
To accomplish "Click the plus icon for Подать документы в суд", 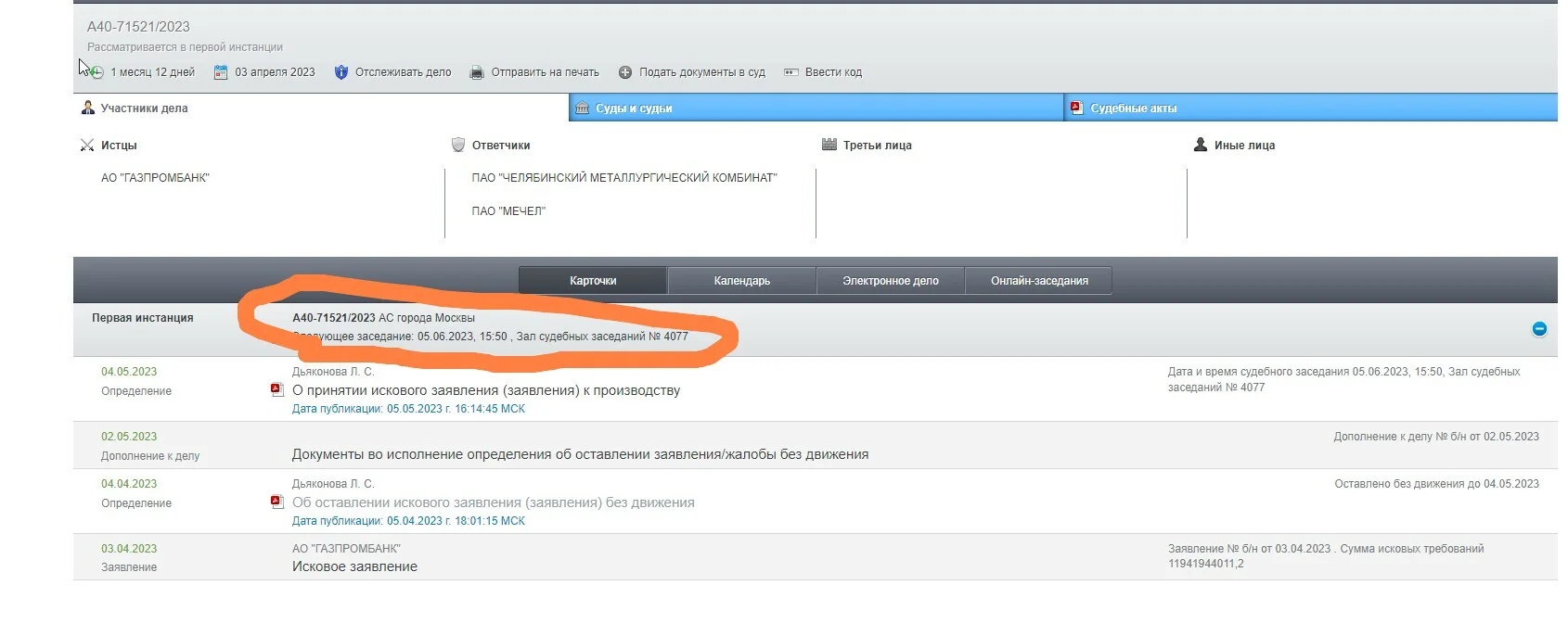I will tap(625, 72).
